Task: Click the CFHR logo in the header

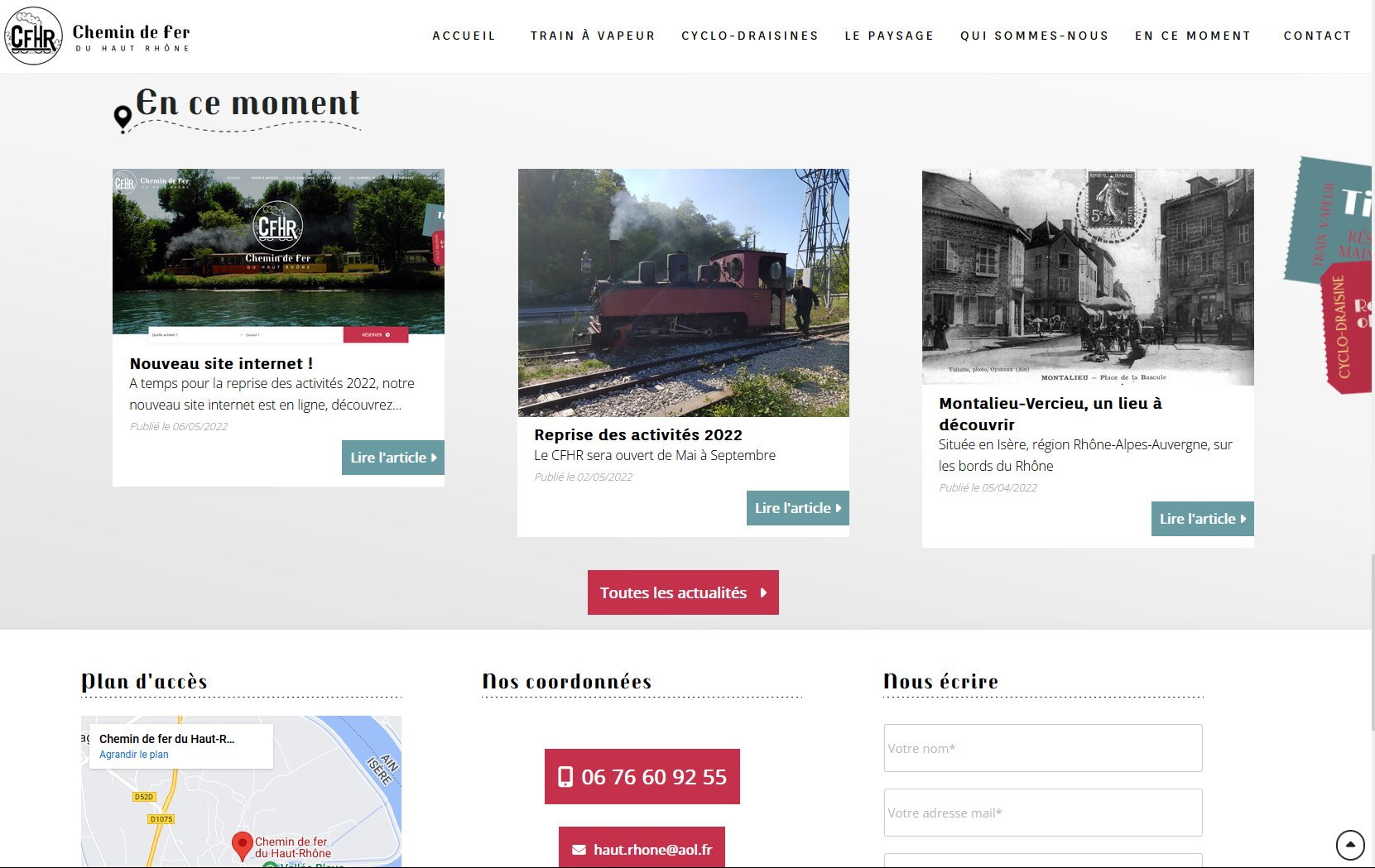Action: pos(34,36)
